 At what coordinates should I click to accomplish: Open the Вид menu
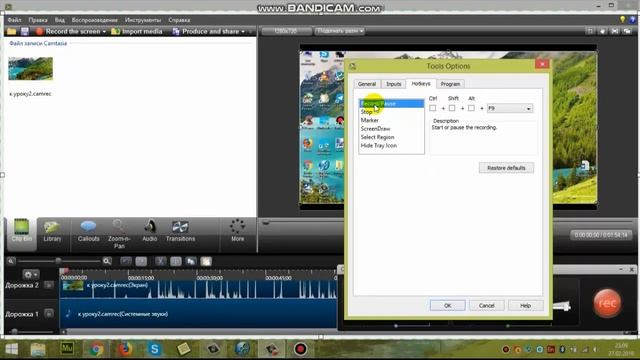[x=60, y=20]
